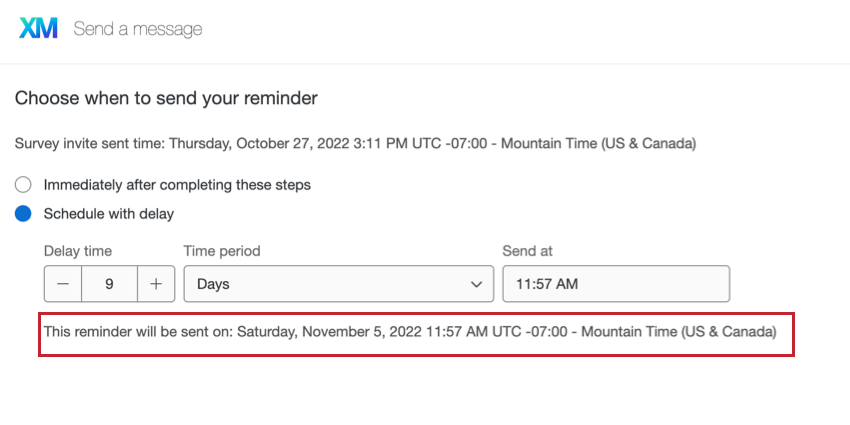Click the 'Schedule with delay' label text

pos(109,214)
